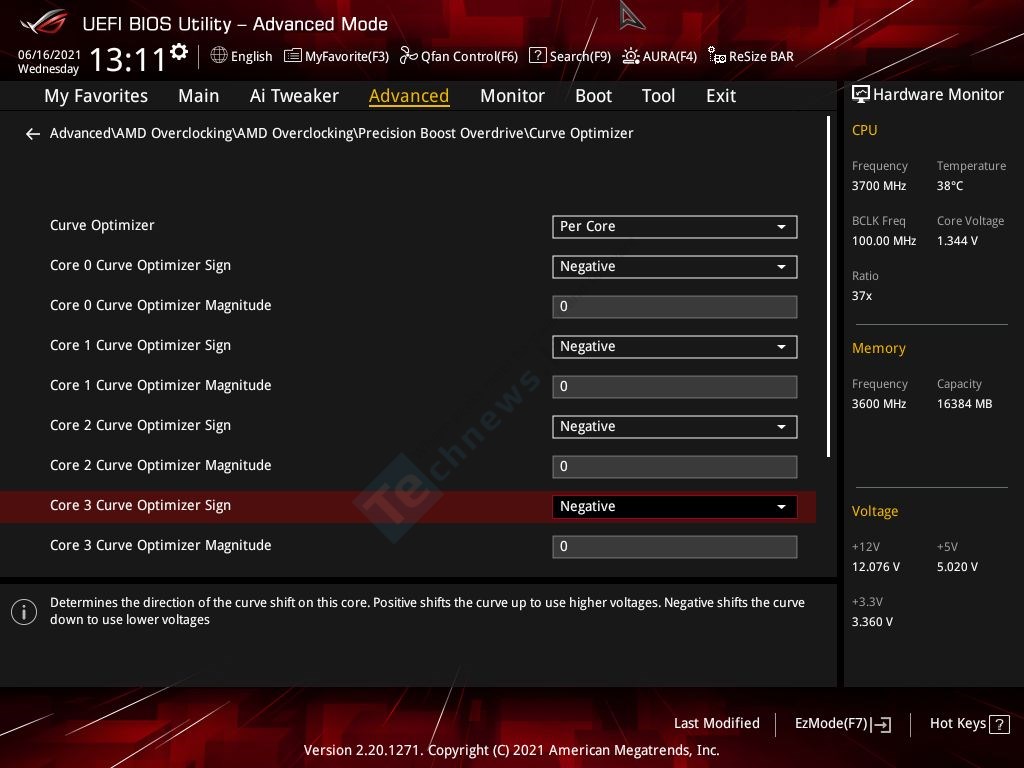Open AURA(F4) lighting icon
The image size is (1024, 768).
[x=631, y=56]
